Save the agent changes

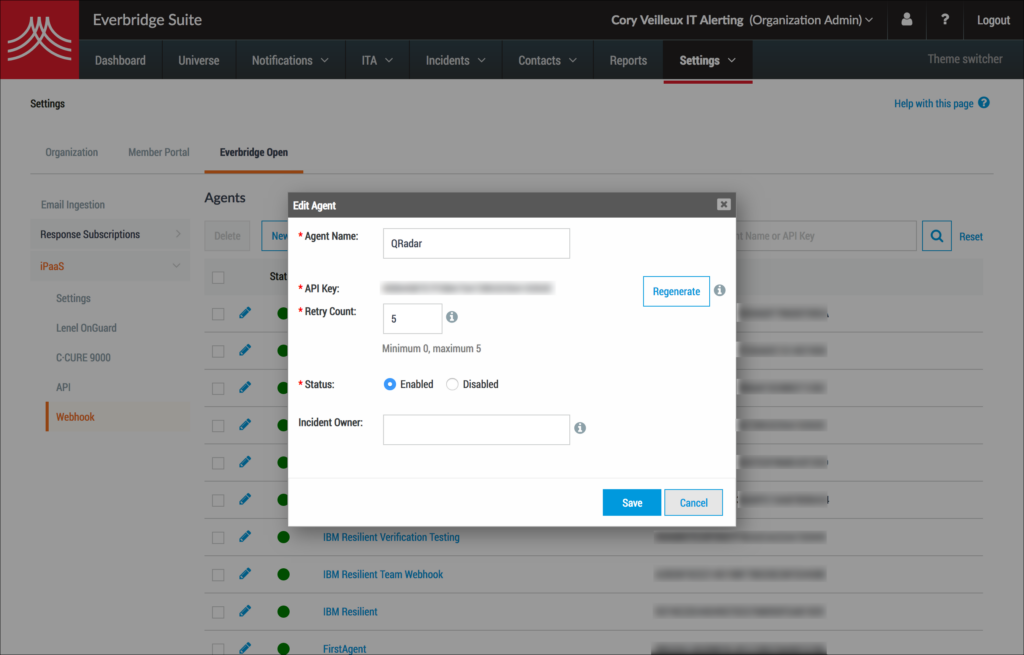(632, 502)
